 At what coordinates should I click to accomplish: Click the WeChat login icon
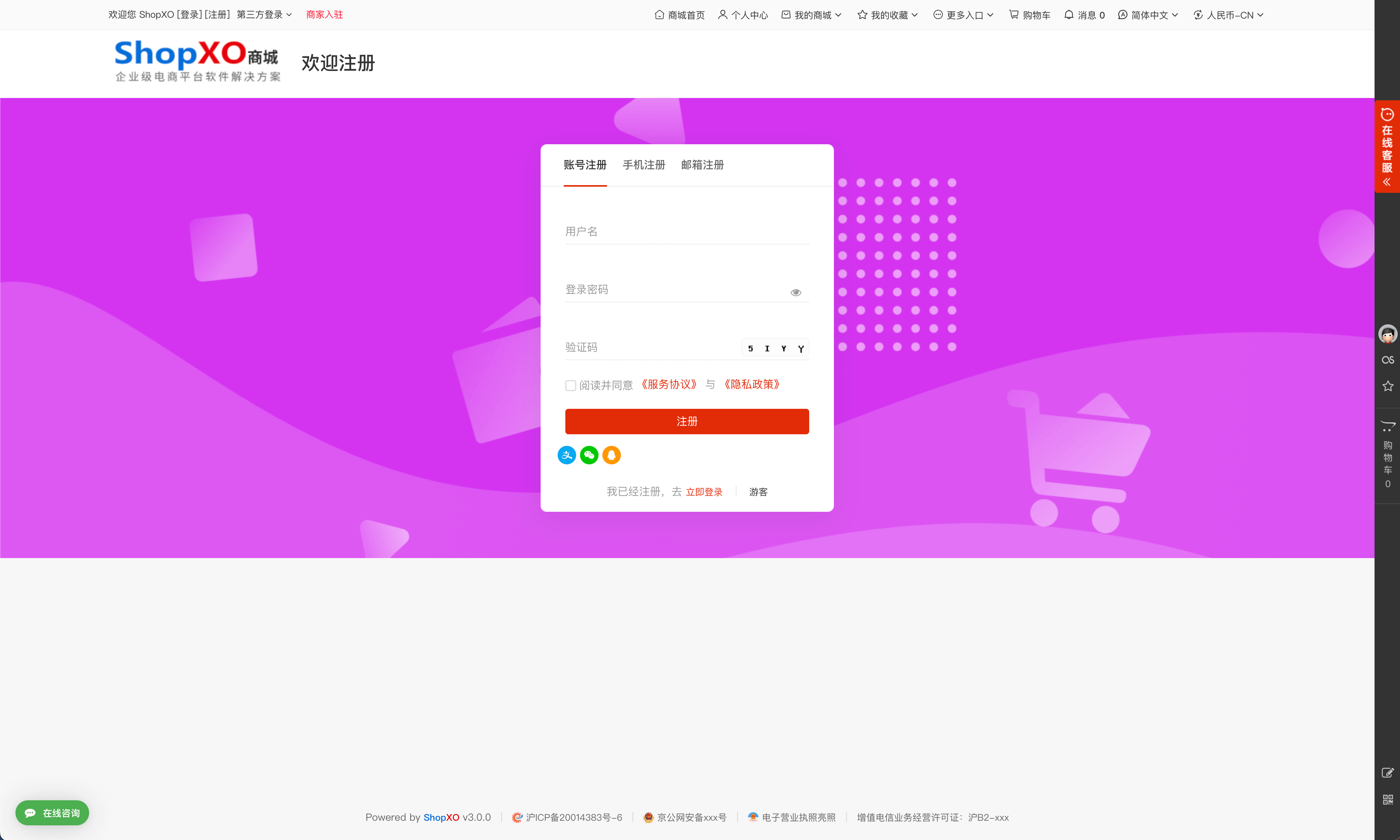point(589,455)
